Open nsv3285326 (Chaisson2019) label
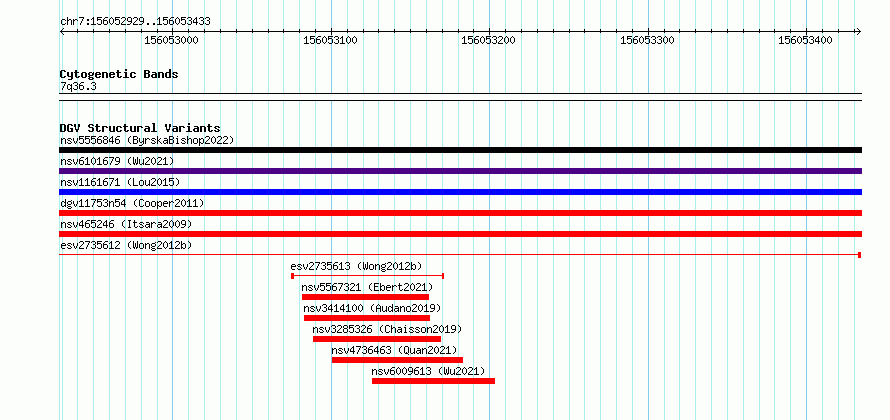 387,329
